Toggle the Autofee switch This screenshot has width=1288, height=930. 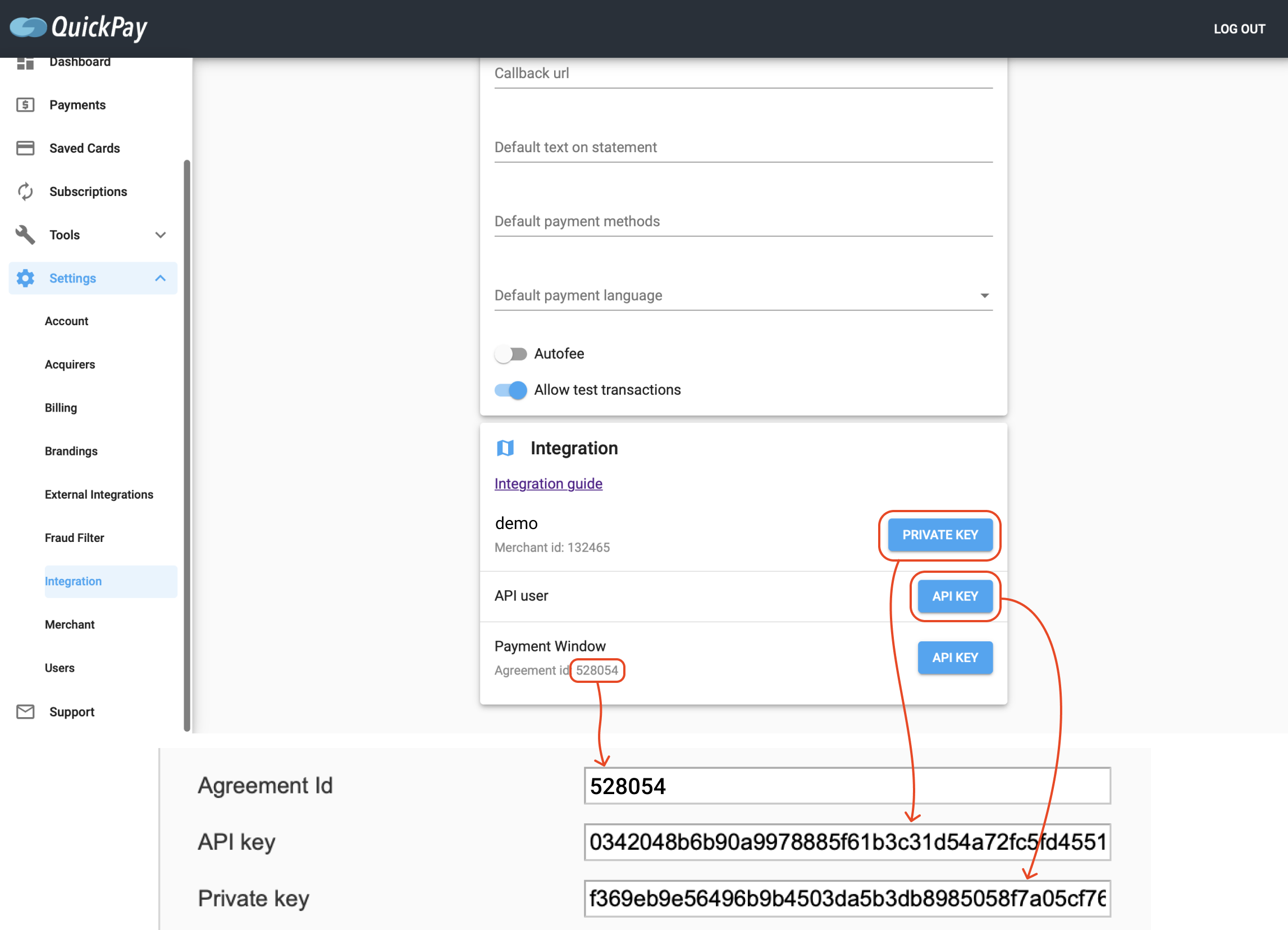(x=510, y=353)
